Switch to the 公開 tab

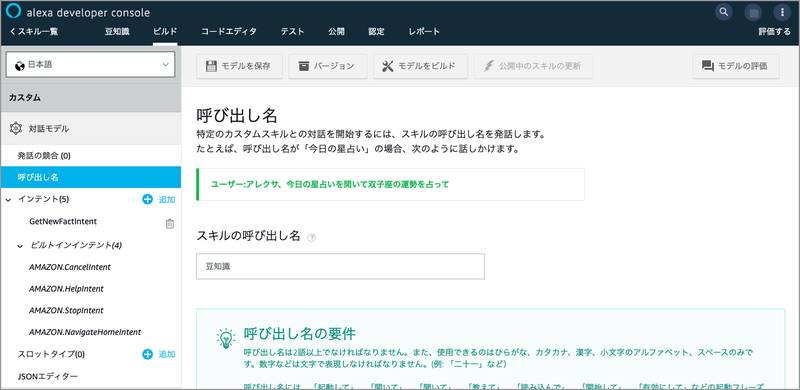pos(336,32)
